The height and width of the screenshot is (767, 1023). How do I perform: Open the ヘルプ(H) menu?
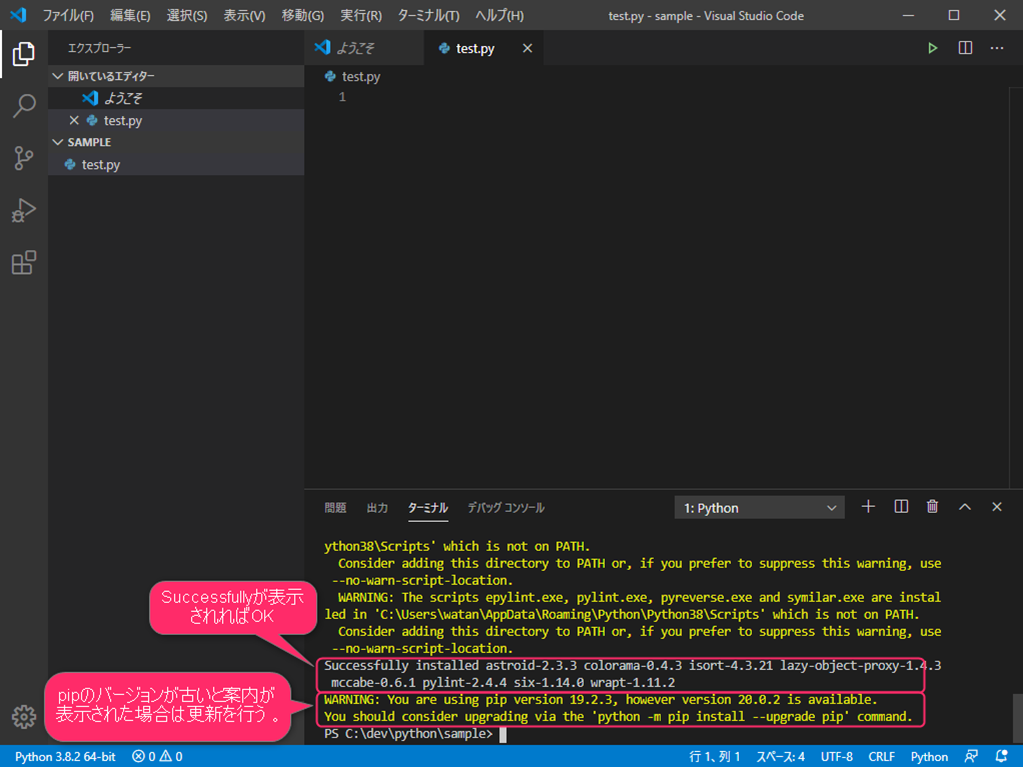point(499,15)
